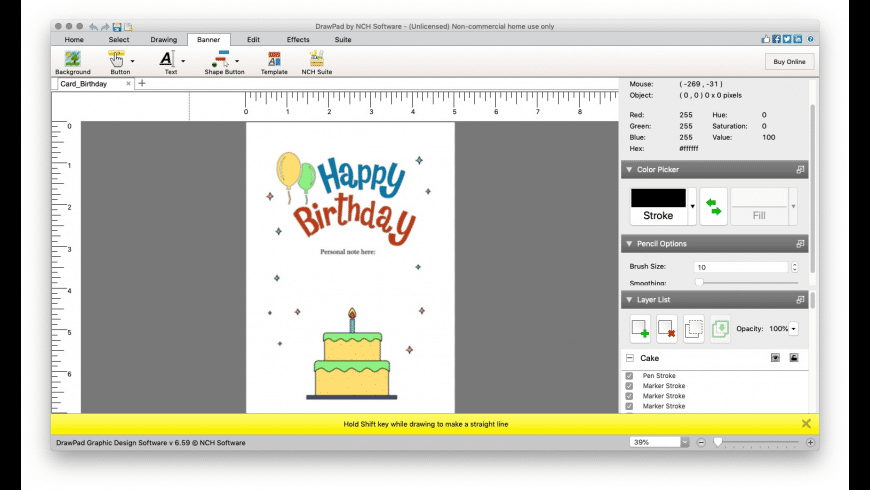
Task: Switch to the Drawing tab
Action: coord(164,39)
